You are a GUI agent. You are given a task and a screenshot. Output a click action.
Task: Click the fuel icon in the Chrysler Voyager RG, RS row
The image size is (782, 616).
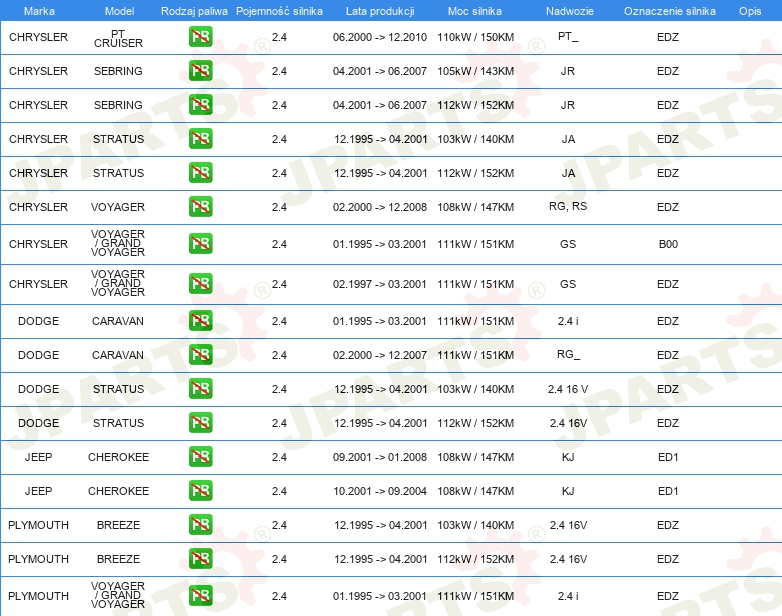click(200, 206)
